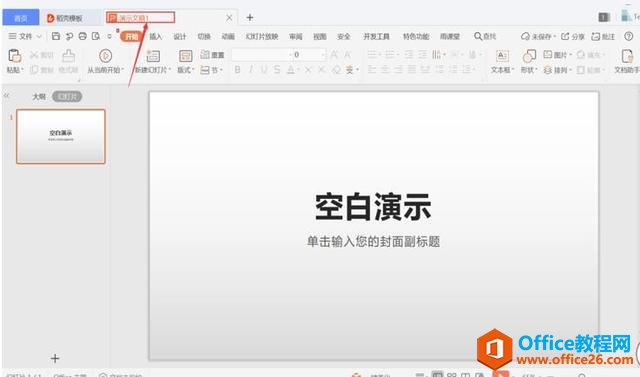Collapse the slide panel with double chevron
Viewport: 640px width, 377px height.
[7, 95]
